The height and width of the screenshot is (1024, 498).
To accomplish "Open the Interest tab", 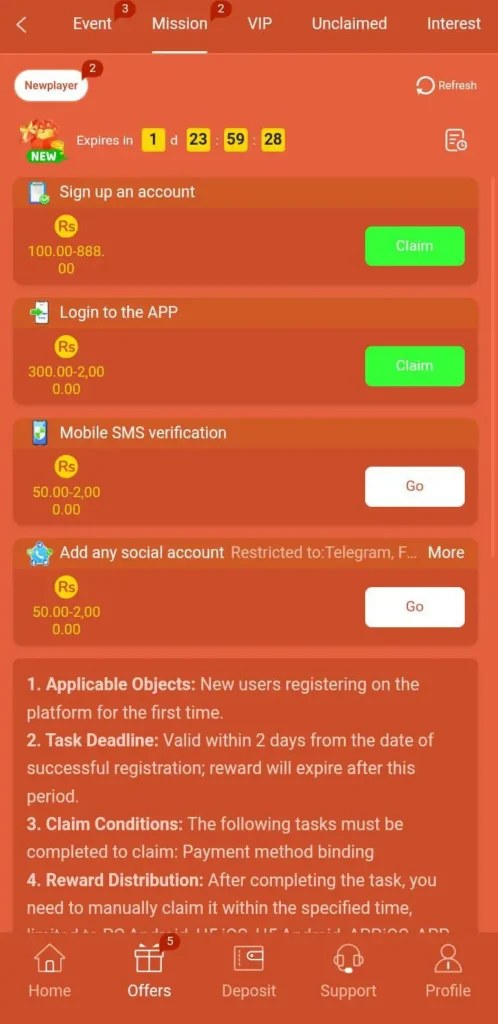I will pos(454,24).
